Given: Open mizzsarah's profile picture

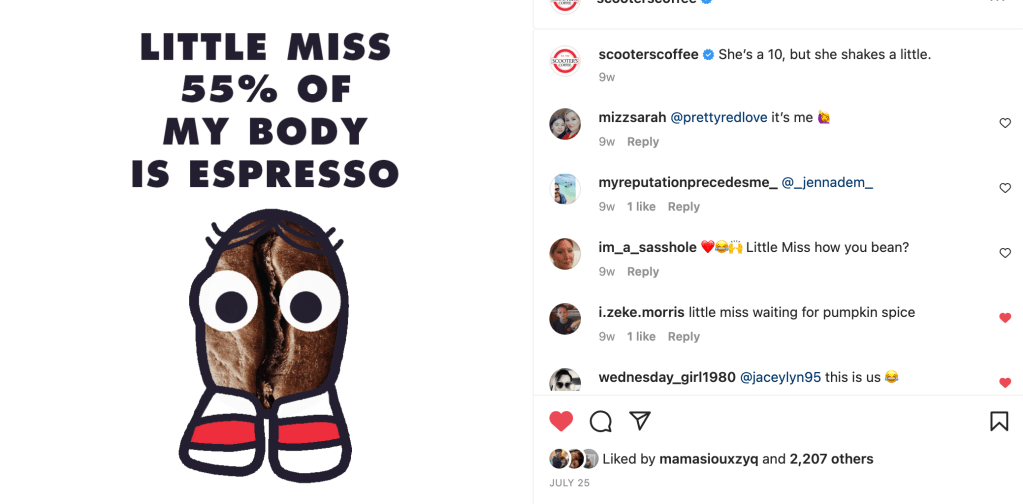Looking at the screenshot, I should coord(565,124).
